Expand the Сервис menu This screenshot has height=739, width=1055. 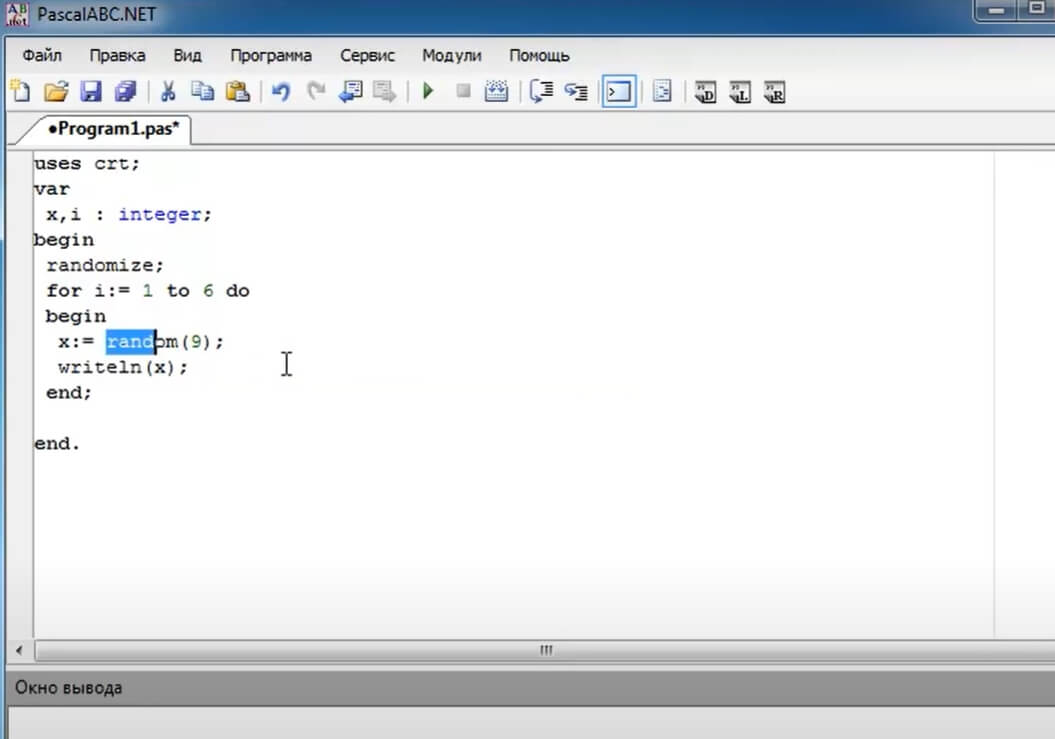pyautogui.click(x=367, y=55)
